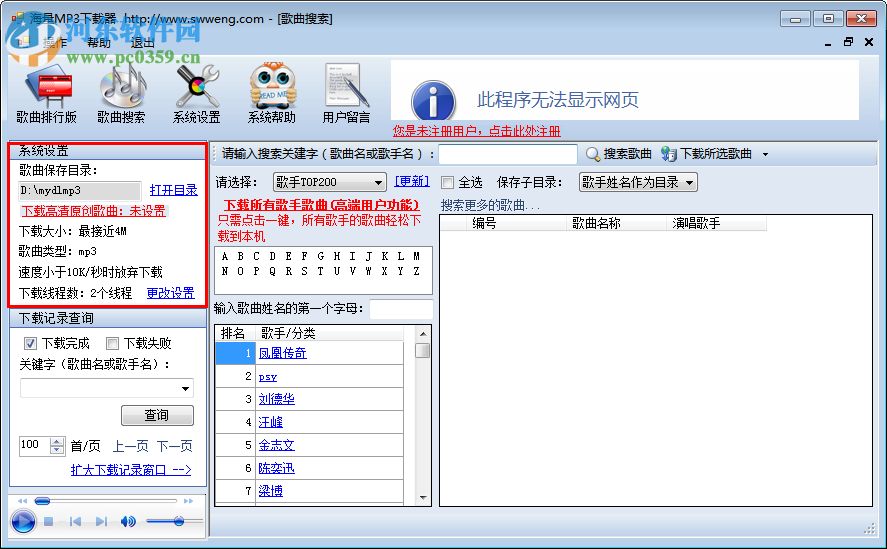
Task: Click the 下载高清原创歌曲 未设置 link
Action: tap(93, 211)
